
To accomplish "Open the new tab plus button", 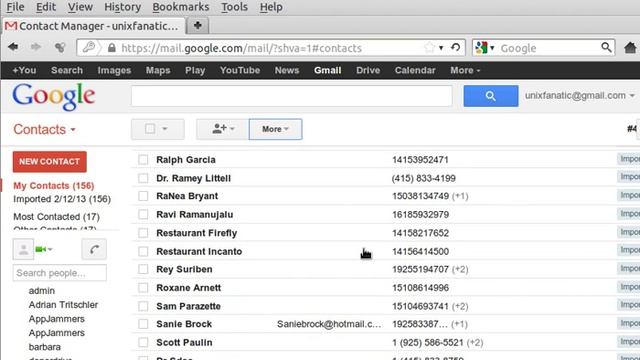I will [198, 26].
